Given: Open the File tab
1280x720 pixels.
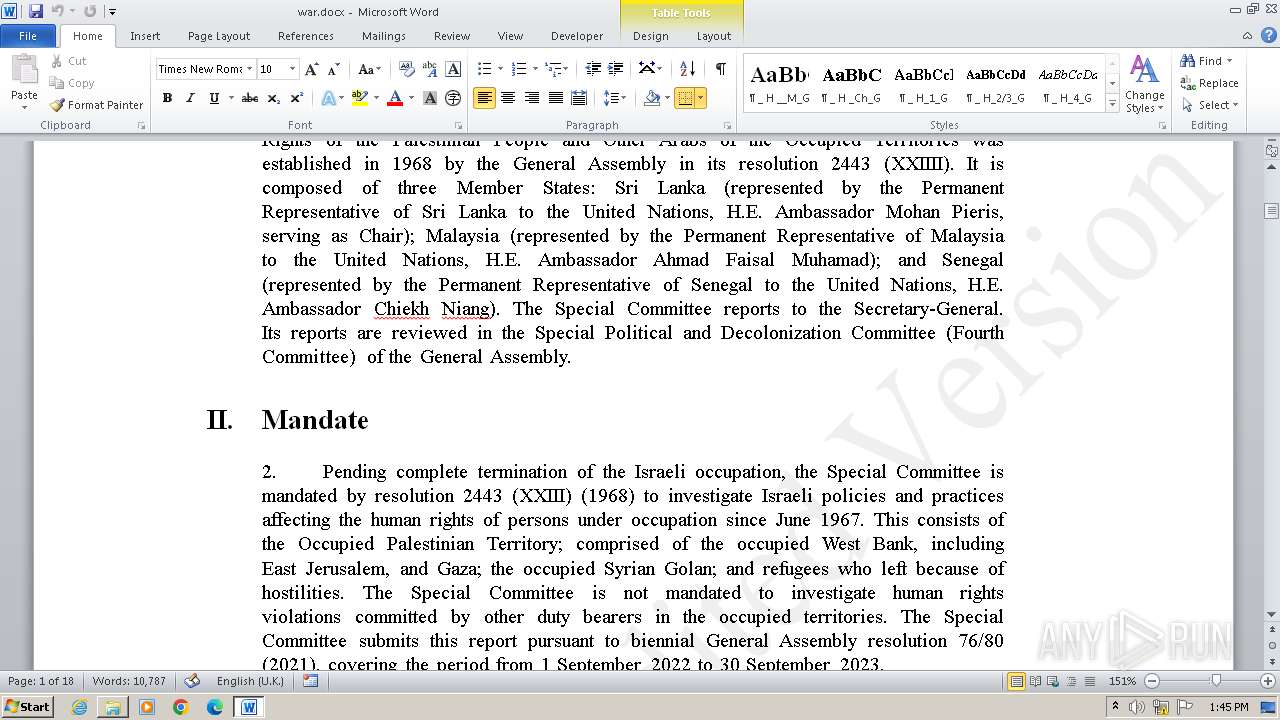Looking at the screenshot, I should [x=28, y=36].
